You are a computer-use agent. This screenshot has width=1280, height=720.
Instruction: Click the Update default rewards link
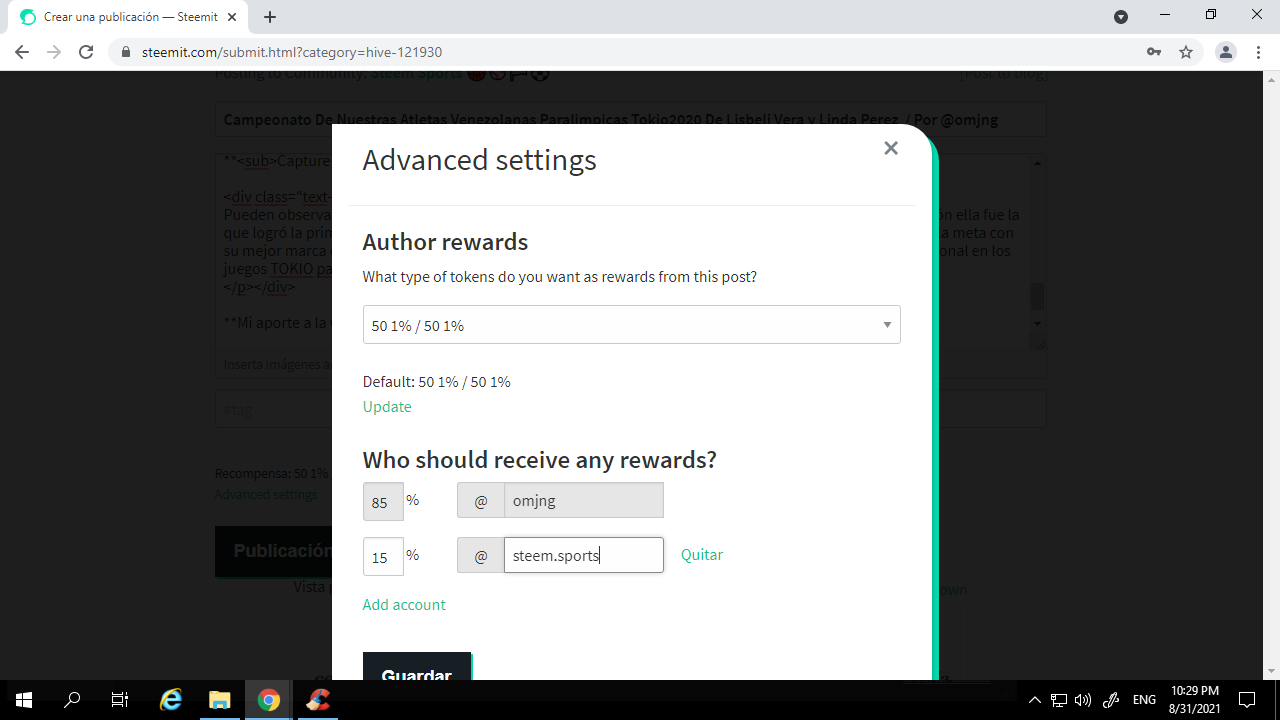(387, 407)
